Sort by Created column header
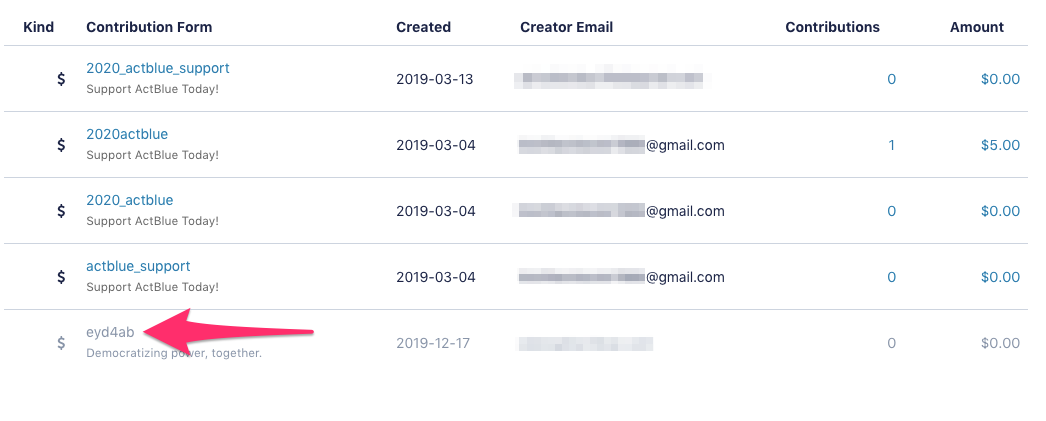 [x=424, y=27]
